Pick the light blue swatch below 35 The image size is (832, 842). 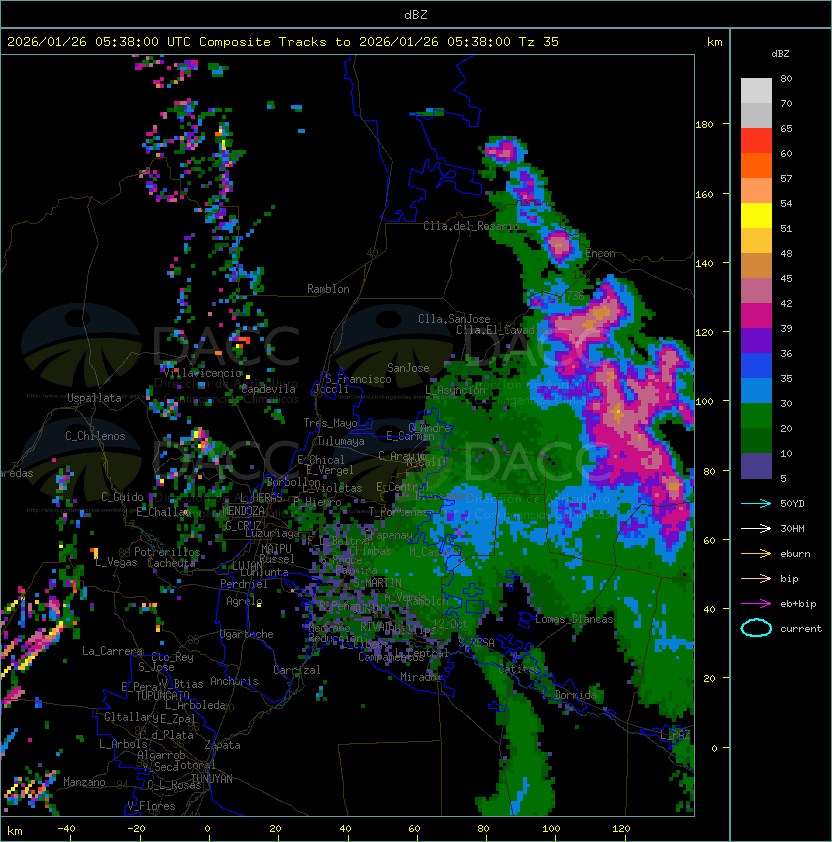756,390
